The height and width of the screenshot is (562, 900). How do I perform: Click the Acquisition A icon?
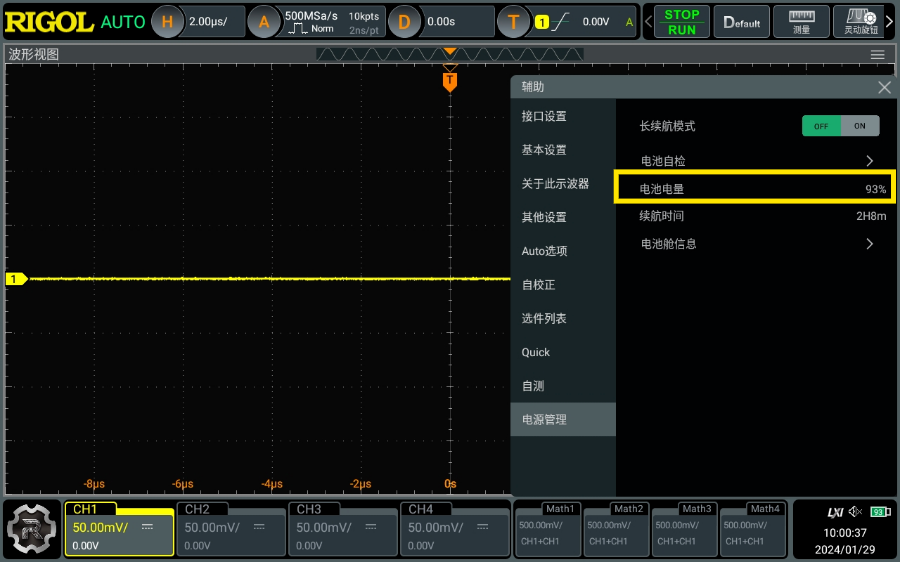coord(264,21)
